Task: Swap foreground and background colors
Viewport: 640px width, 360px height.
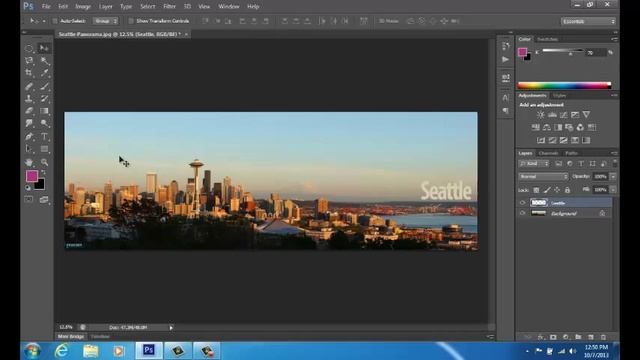Action: (44, 172)
